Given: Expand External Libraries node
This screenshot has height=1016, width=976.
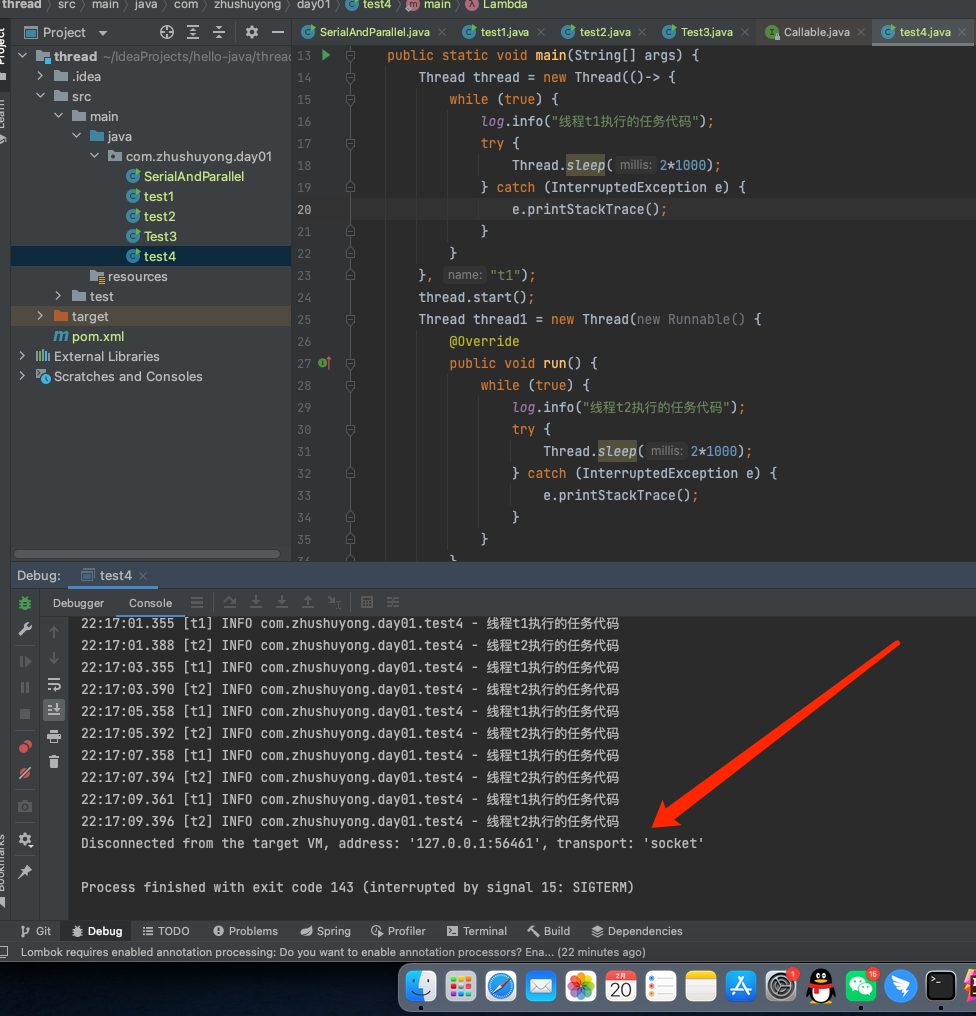Looking at the screenshot, I should pyautogui.click(x=22, y=356).
